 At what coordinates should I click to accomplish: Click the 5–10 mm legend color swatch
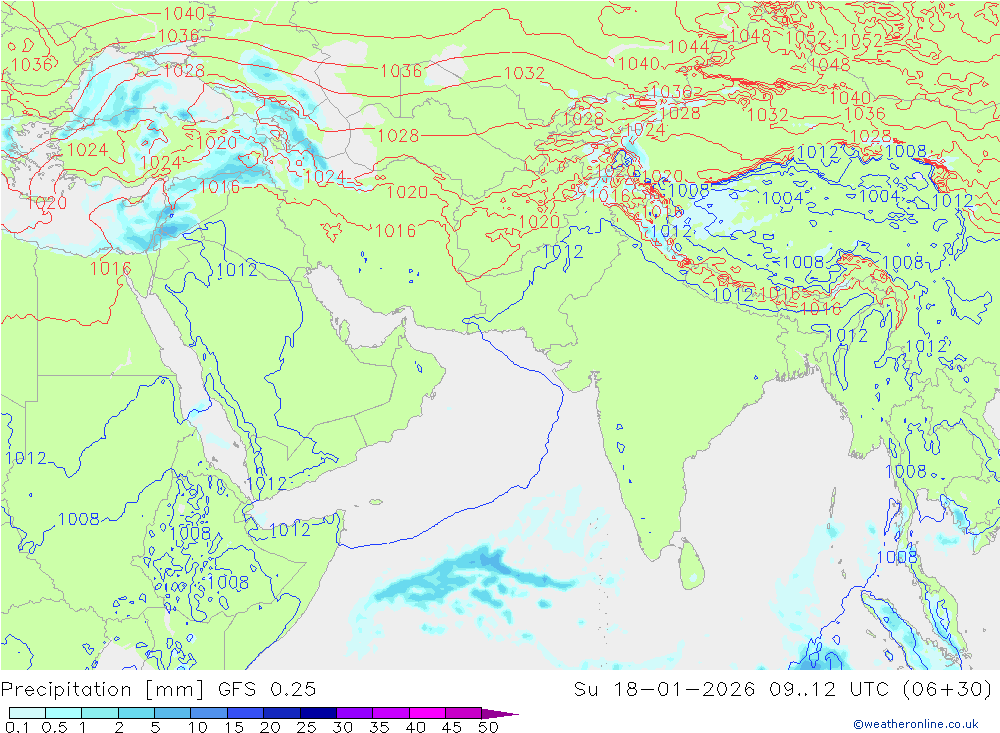click(172, 713)
